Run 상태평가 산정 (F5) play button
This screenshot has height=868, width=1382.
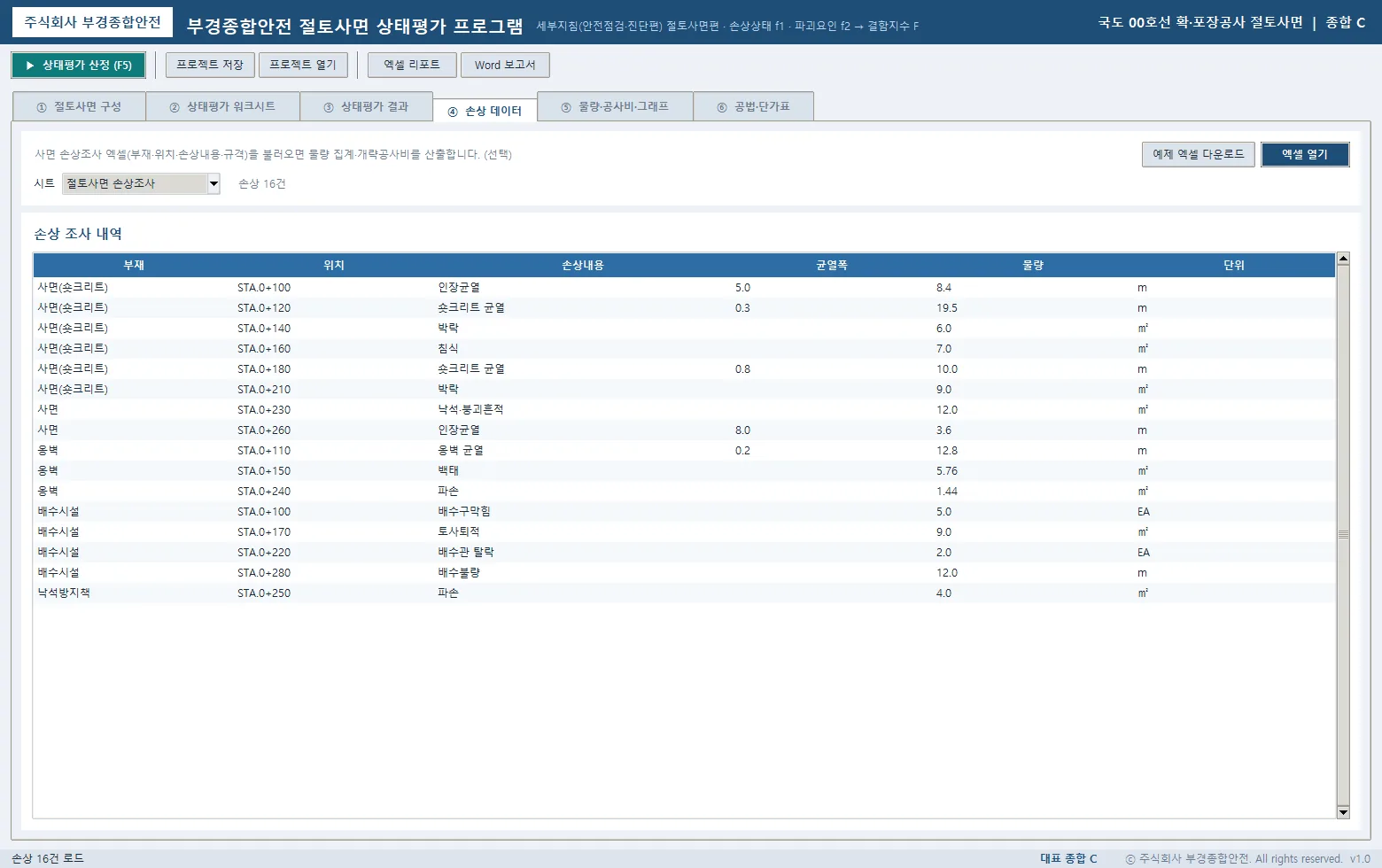pyautogui.click(x=78, y=66)
